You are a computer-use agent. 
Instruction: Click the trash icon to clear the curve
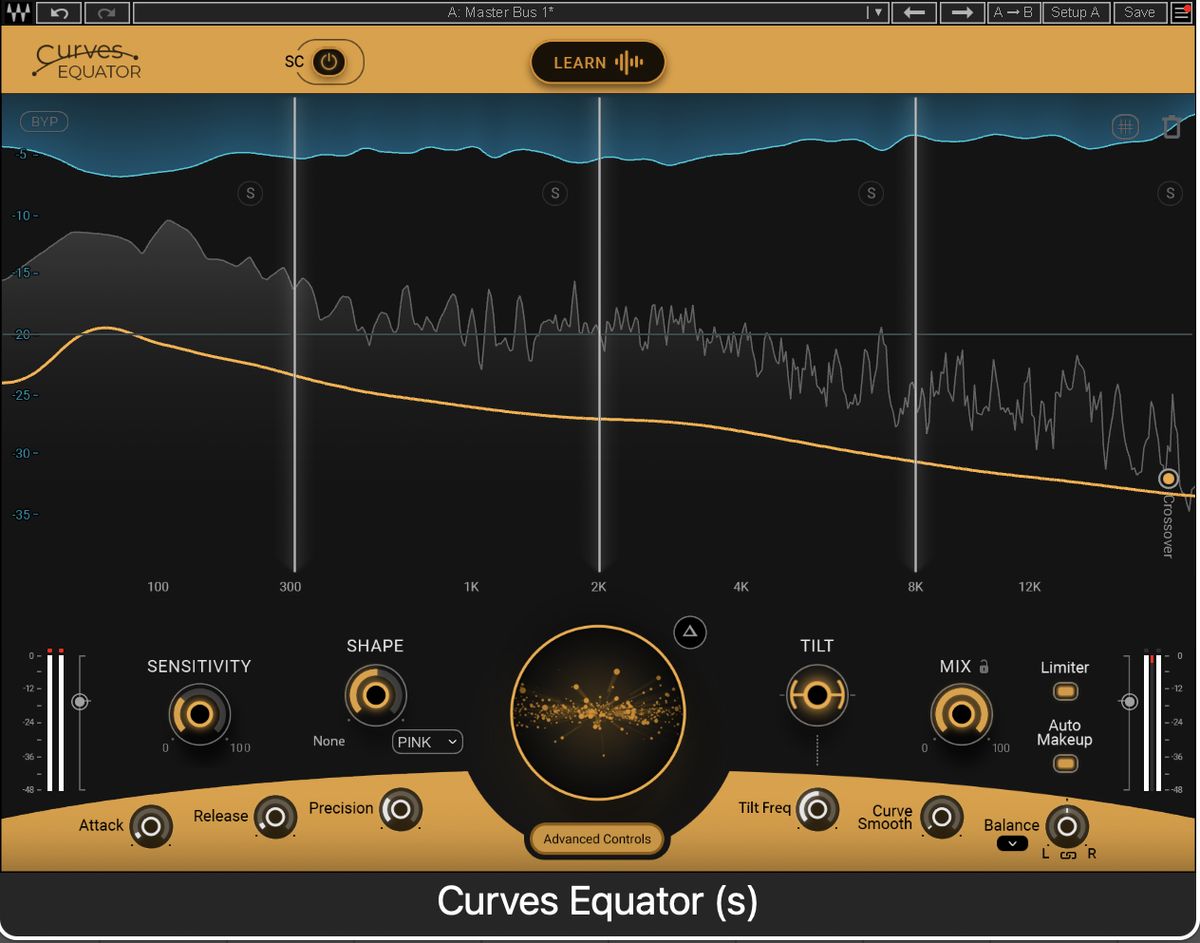click(1170, 126)
